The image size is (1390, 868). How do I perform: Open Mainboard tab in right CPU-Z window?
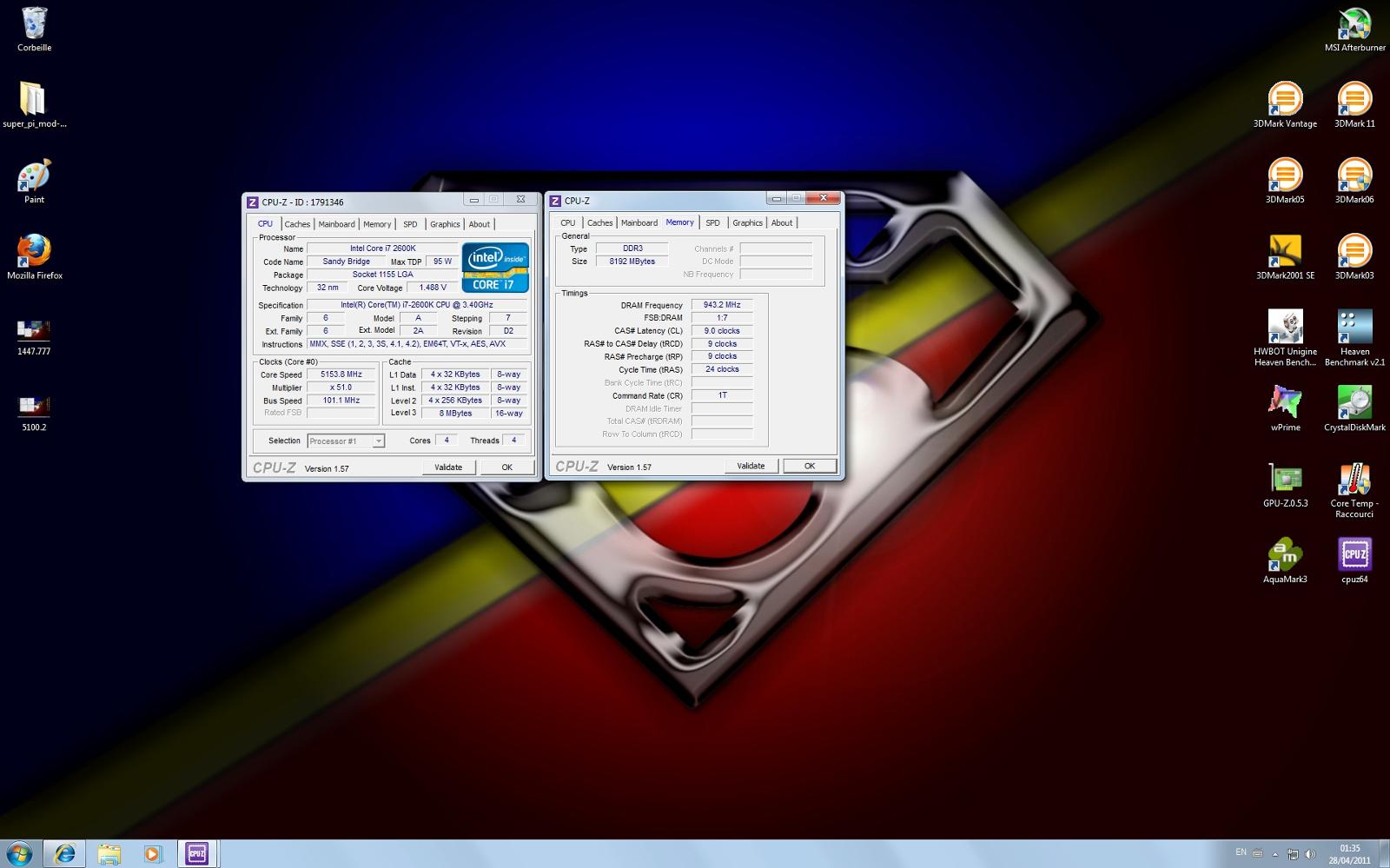click(x=639, y=222)
